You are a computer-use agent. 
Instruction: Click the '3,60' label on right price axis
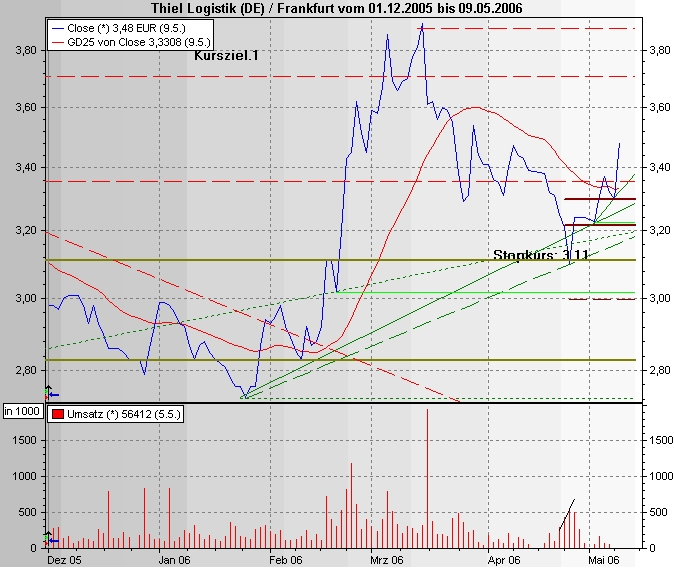660,107
